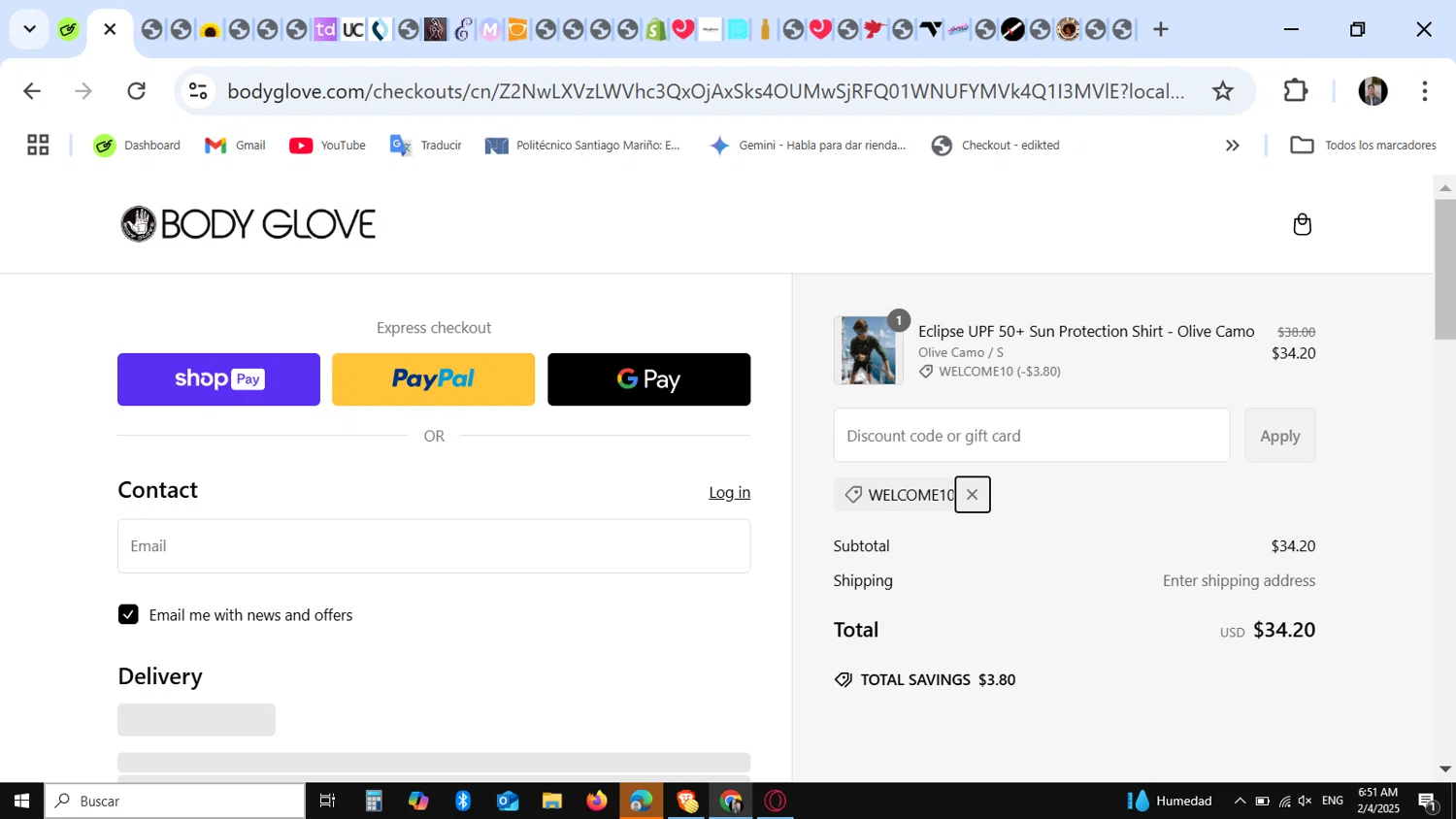This screenshot has width=1456, height=819.
Task: Uncheck Email me with news and offers
Action: [x=128, y=614]
